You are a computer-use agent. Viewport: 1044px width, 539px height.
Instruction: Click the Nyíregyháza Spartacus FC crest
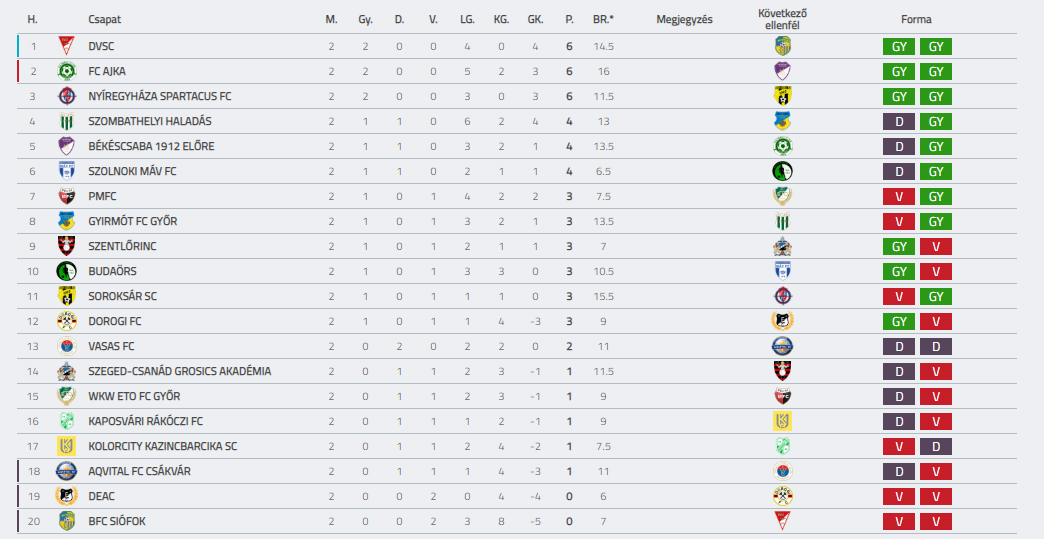[66, 96]
